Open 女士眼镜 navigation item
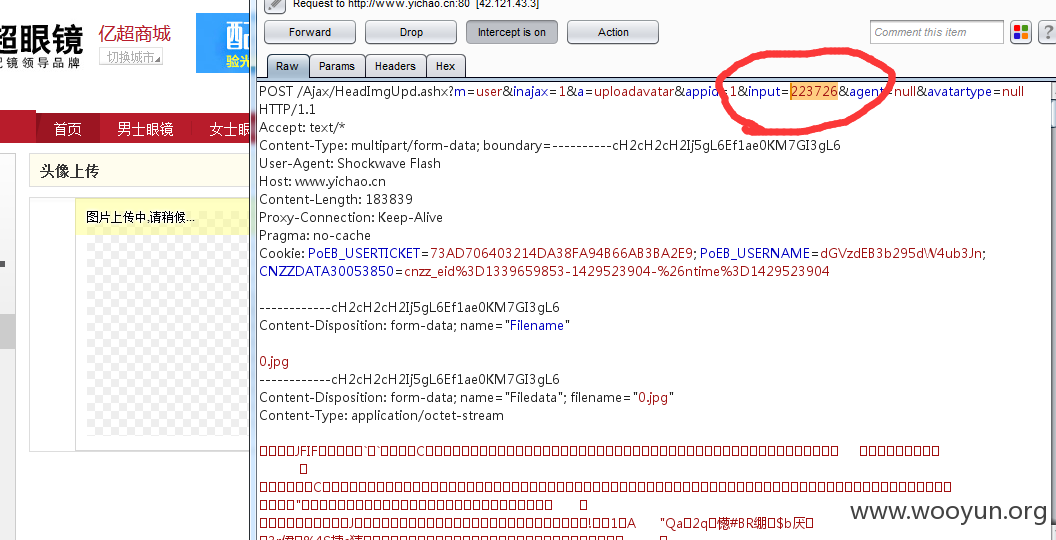This screenshot has height=540, width=1056. pyautogui.click(x=229, y=129)
